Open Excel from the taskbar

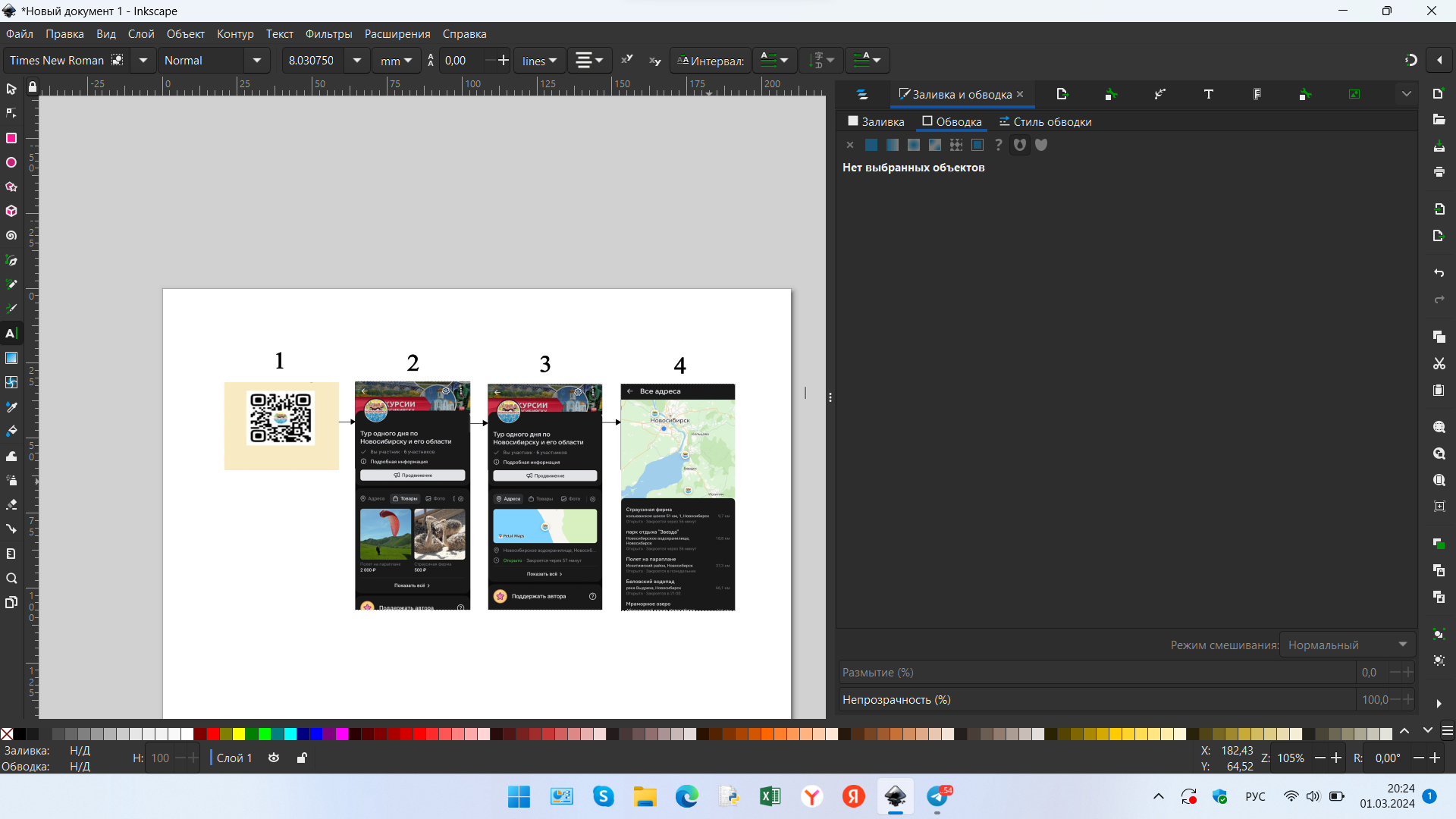coord(770,796)
